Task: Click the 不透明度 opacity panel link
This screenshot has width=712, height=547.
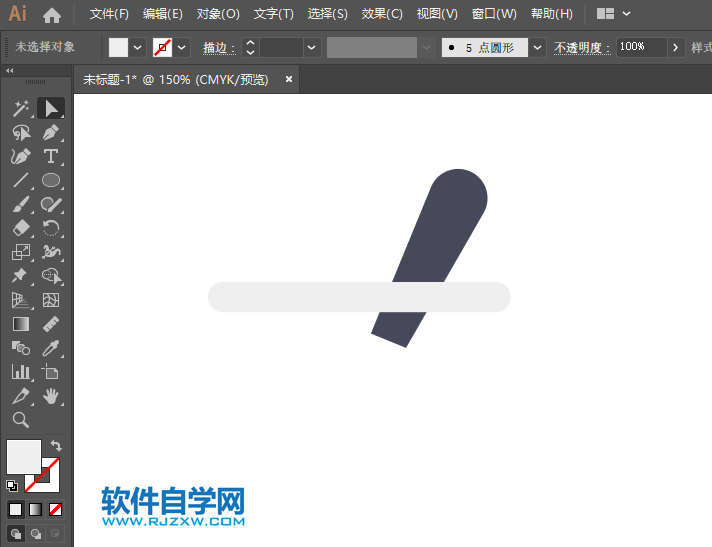Action: click(x=582, y=48)
